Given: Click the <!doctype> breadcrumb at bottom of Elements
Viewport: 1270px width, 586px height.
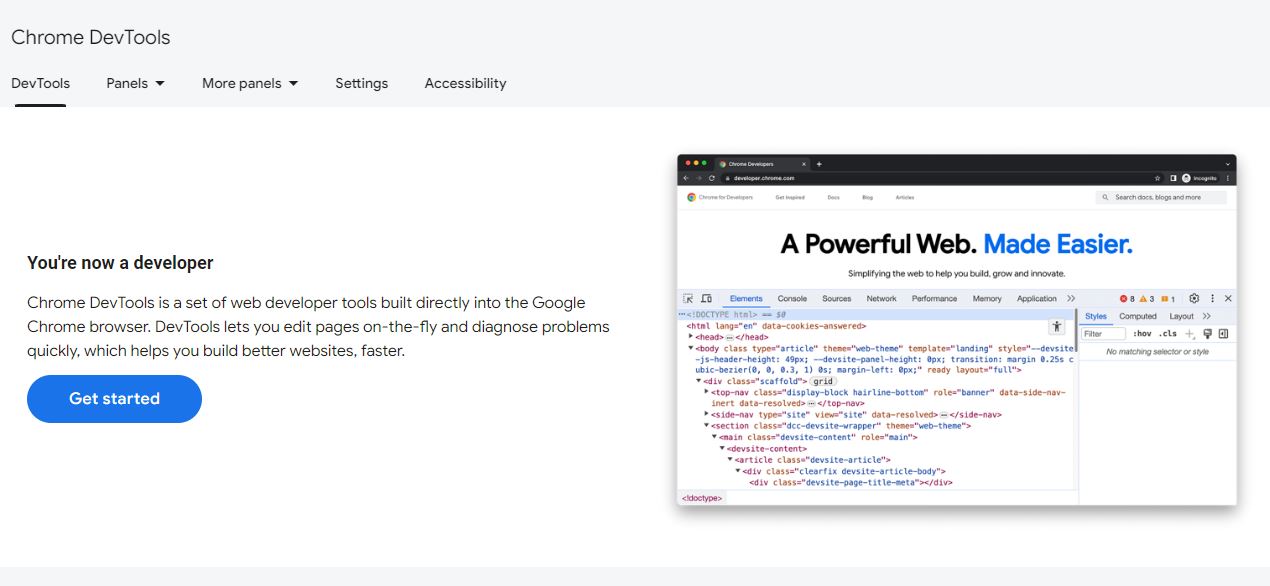Looking at the screenshot, I should coord(702,497).
